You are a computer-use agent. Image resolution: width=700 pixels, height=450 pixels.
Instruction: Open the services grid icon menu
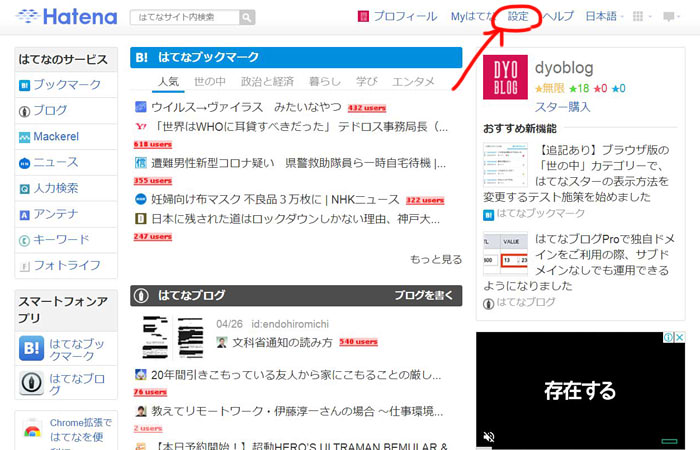click(642, 17)
